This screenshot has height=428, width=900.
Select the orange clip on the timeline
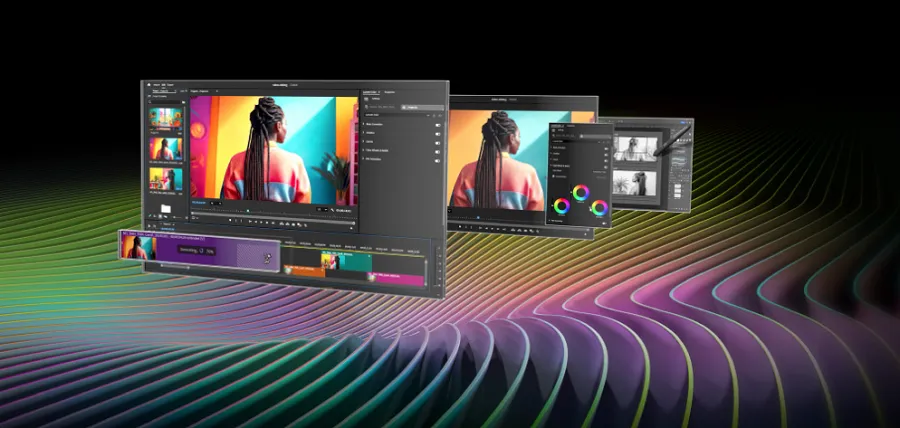(x=304, y=272)
